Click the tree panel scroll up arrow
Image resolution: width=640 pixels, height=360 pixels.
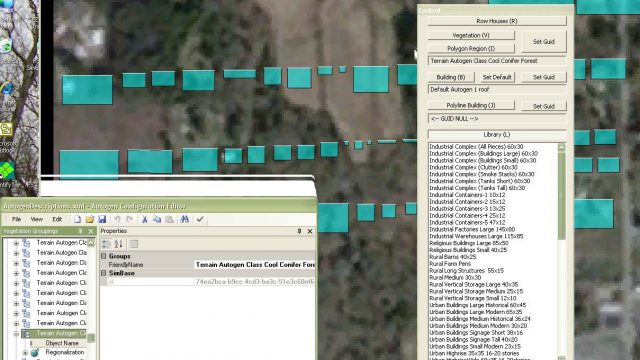[x=91, y=242]
